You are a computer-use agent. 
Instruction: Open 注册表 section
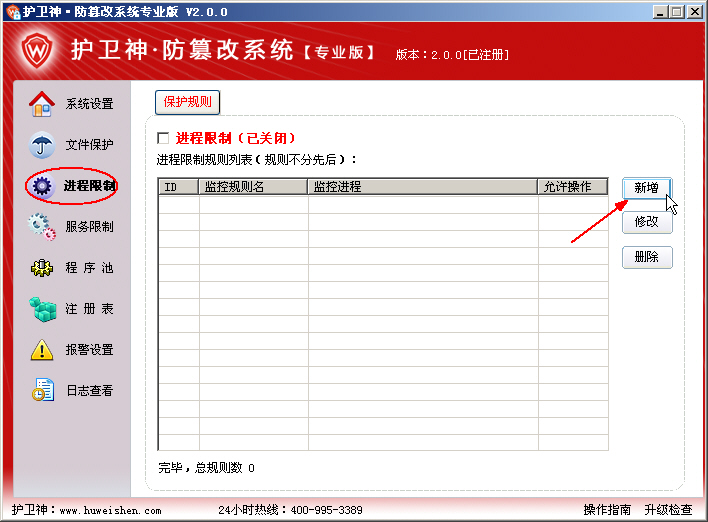pos(89,309)
